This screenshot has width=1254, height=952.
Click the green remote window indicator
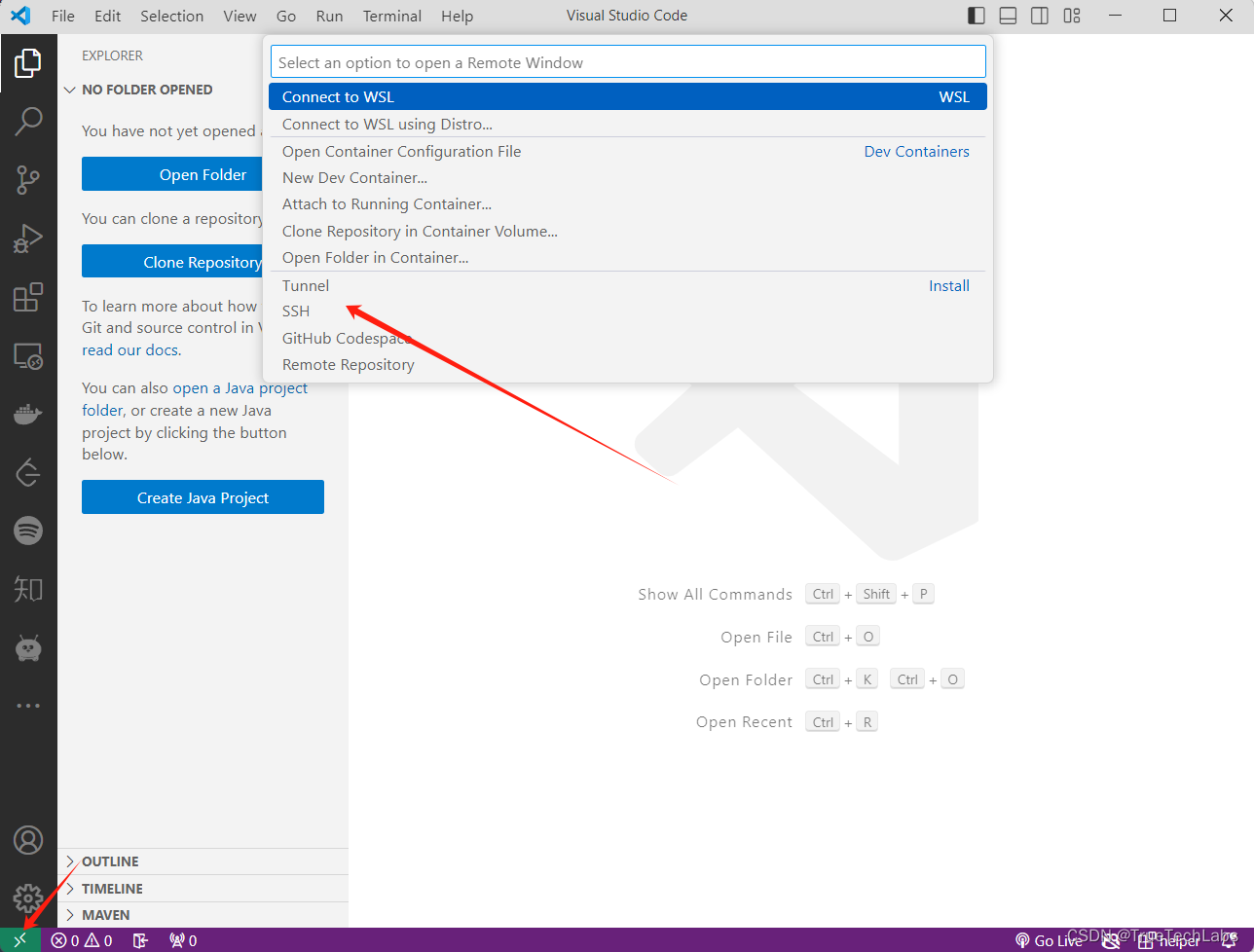(x=19, y=940)
